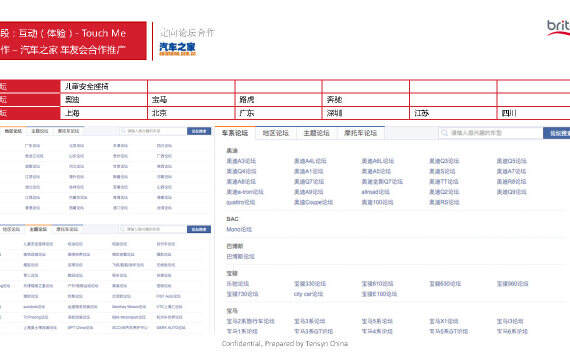570x360 pixels.
Task: Select the 儿童安全座椅 table cell
Action: (104, 87)
